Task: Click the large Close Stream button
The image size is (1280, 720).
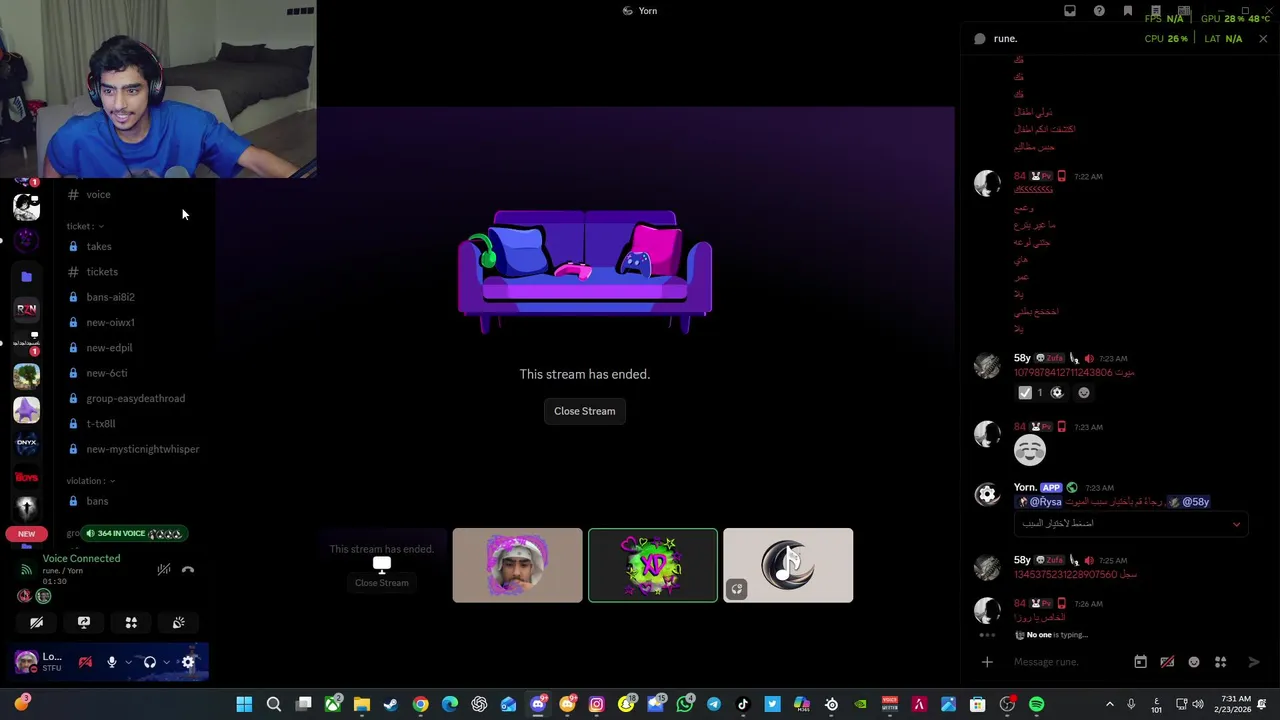Action: [x=585, y=411]
